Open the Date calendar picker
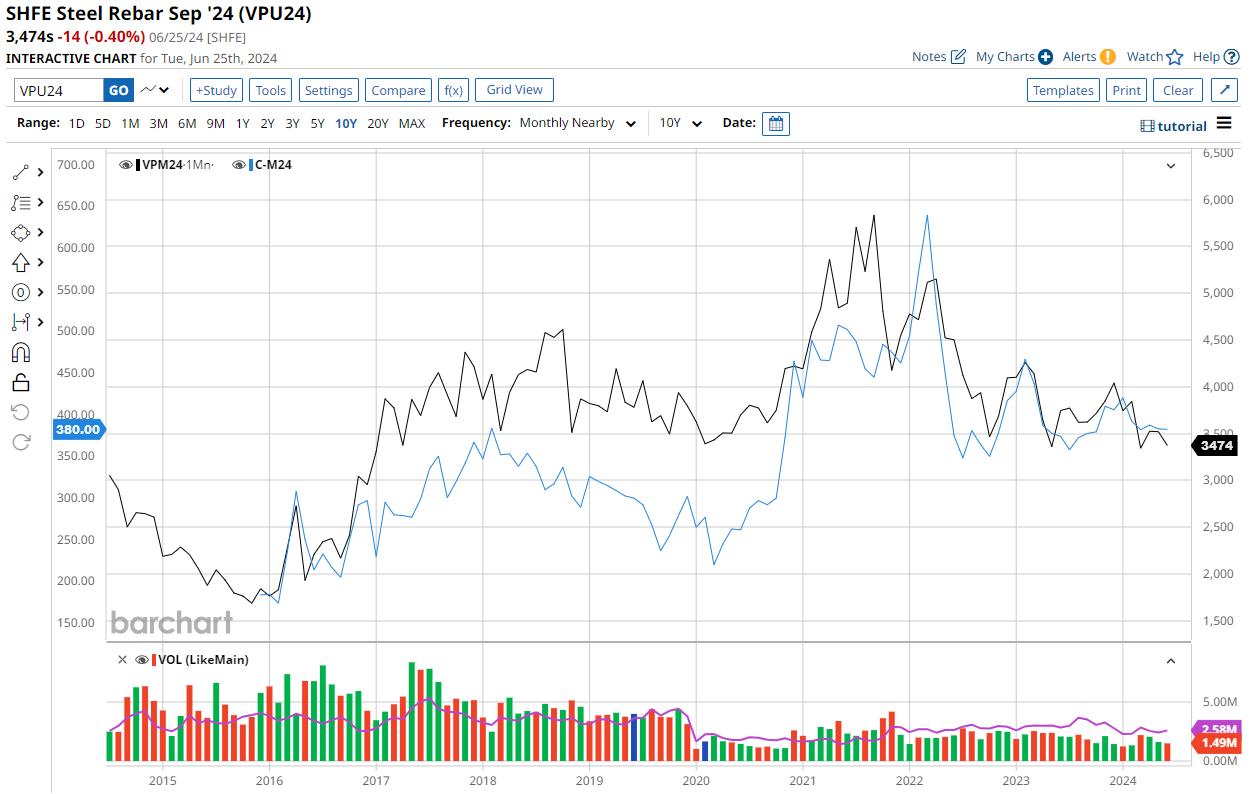This screenshot has height=794, width=1253. 775,123
